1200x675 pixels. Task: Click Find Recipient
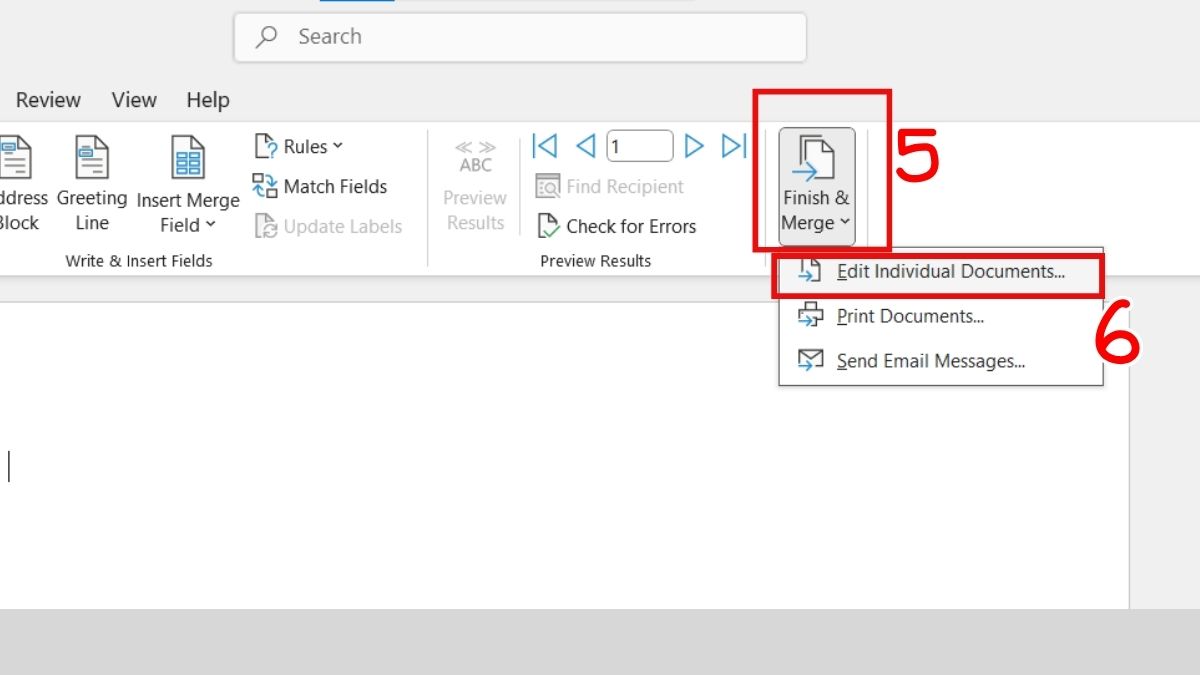610,186
